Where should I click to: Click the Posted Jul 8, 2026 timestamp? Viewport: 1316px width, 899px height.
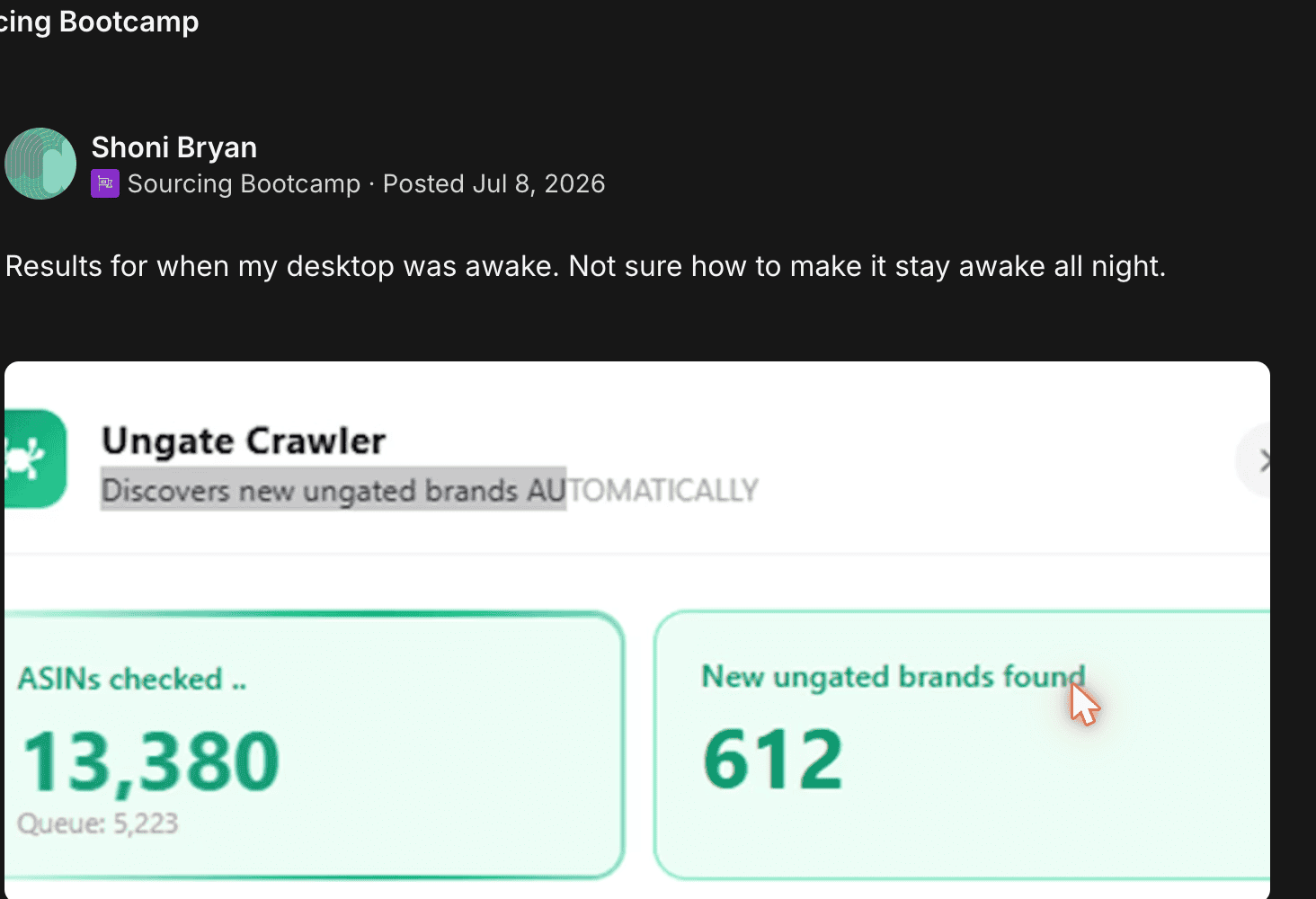pyautogui.click(x=494, y=183)
